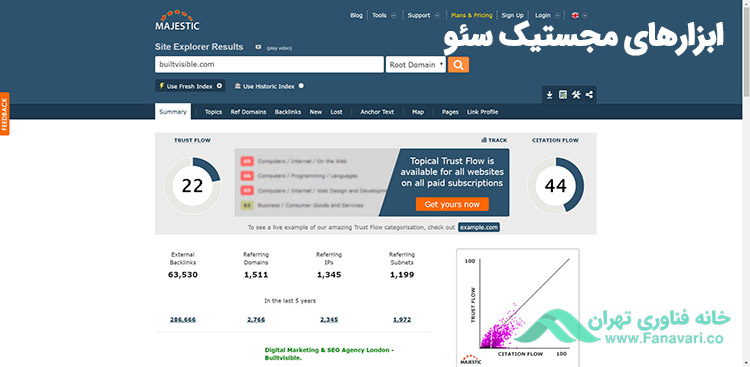Image resolution: width=750 pixels, height=367 pixels.
Task: Click the Trust Flow 22 gauge
Action: 192,186
